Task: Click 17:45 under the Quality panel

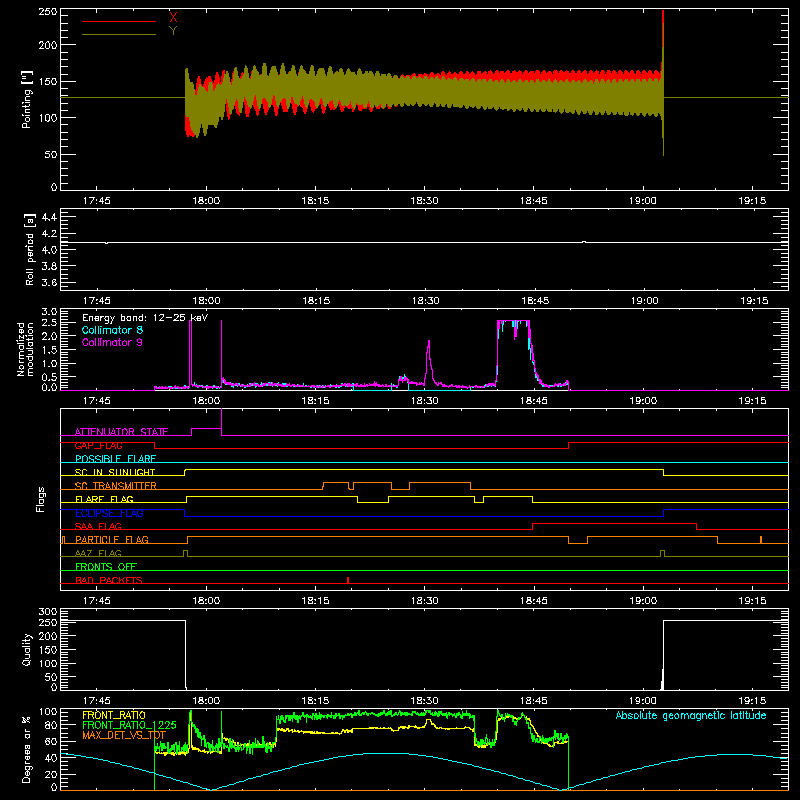Action: [x=96, y=701]
